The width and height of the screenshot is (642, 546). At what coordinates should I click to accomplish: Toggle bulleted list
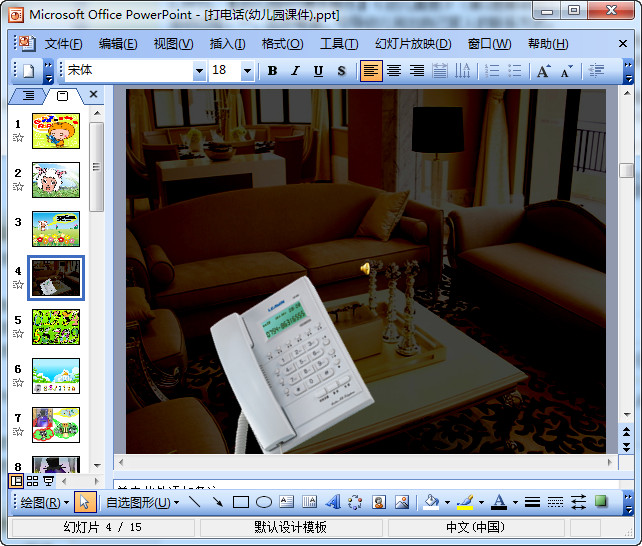[515, 71]
